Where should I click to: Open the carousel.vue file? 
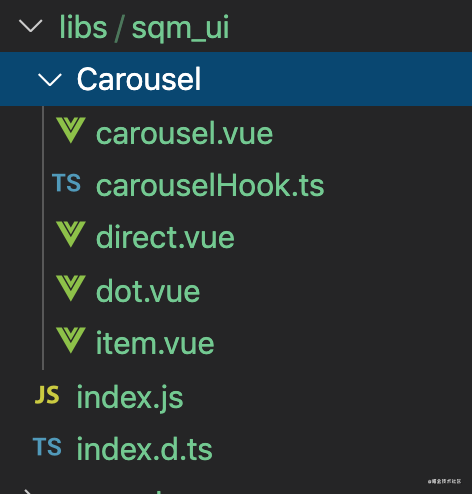pos(184,134)
